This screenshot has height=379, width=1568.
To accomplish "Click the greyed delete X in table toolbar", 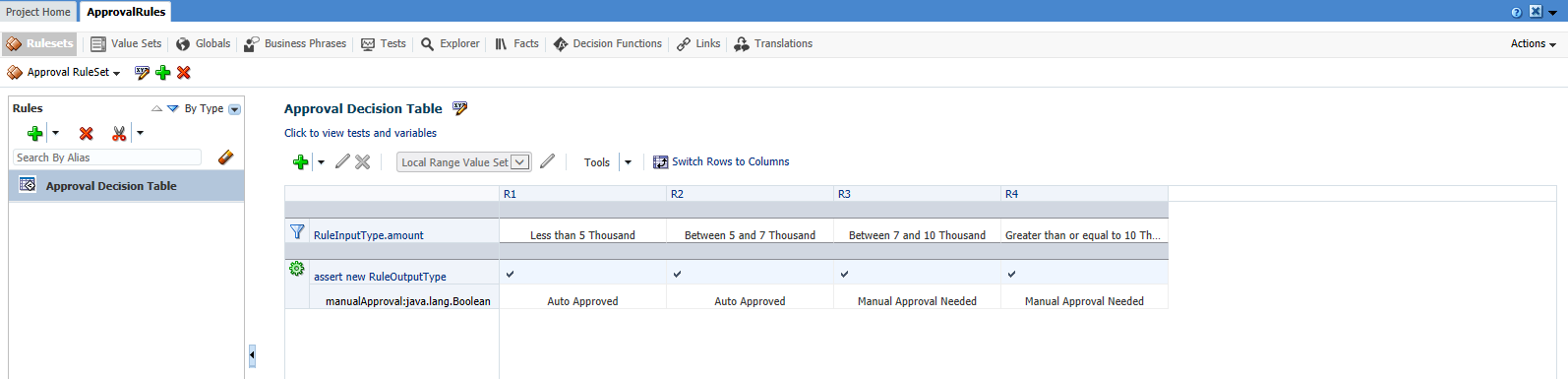I will pyautogui.click(x=363, y=162).
